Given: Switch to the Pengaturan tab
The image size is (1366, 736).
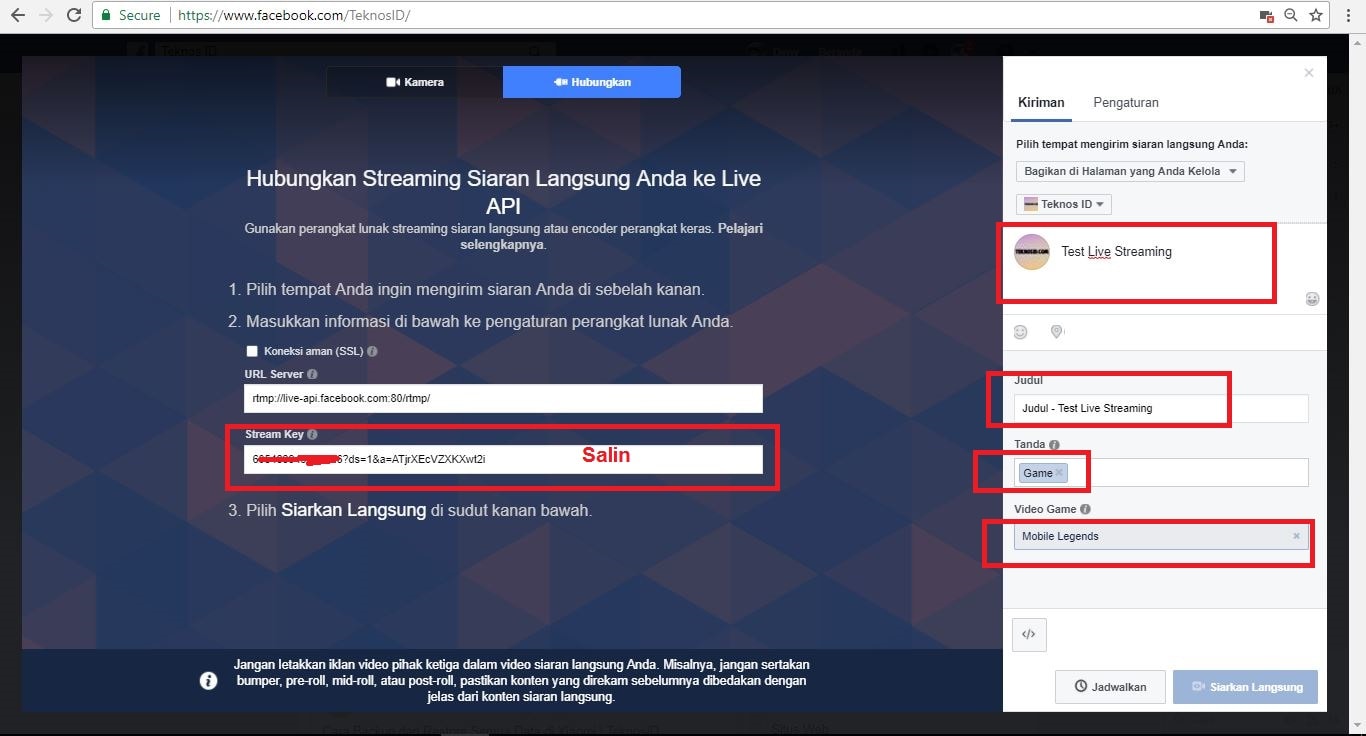Looking at the screenshot, I should 1126,102.
